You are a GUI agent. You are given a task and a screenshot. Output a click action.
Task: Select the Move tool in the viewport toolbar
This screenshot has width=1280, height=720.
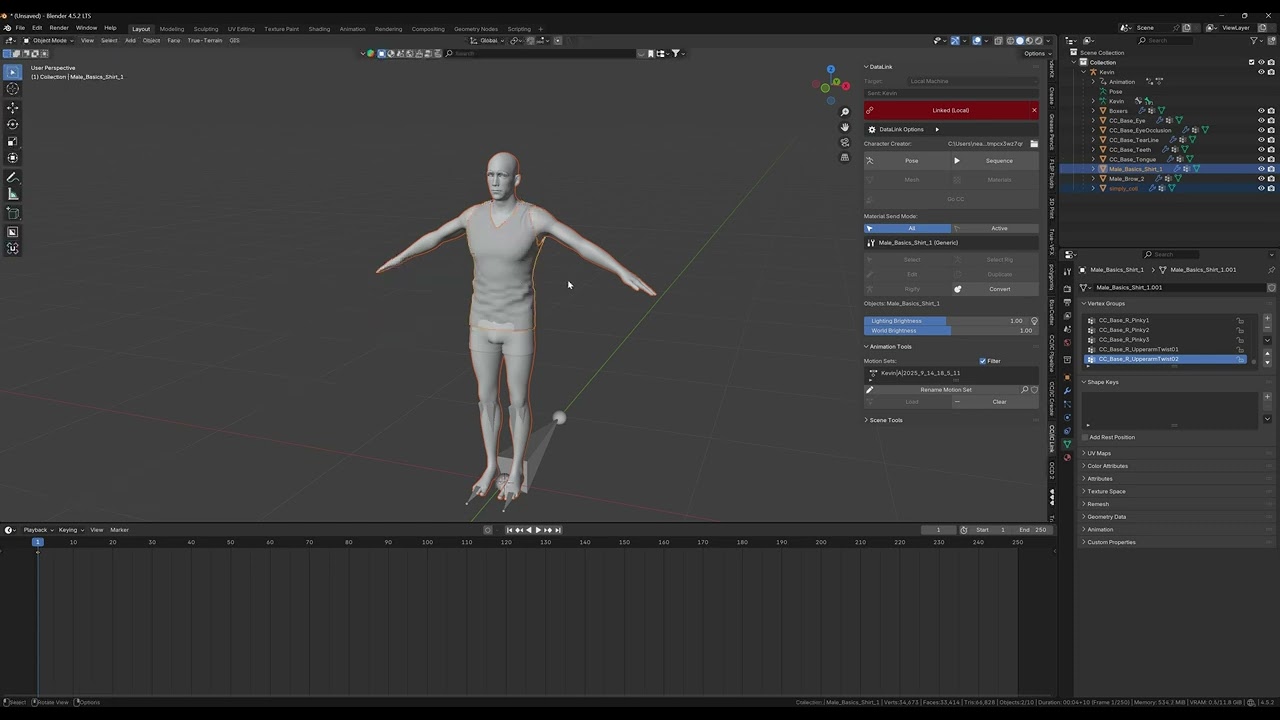13,107
